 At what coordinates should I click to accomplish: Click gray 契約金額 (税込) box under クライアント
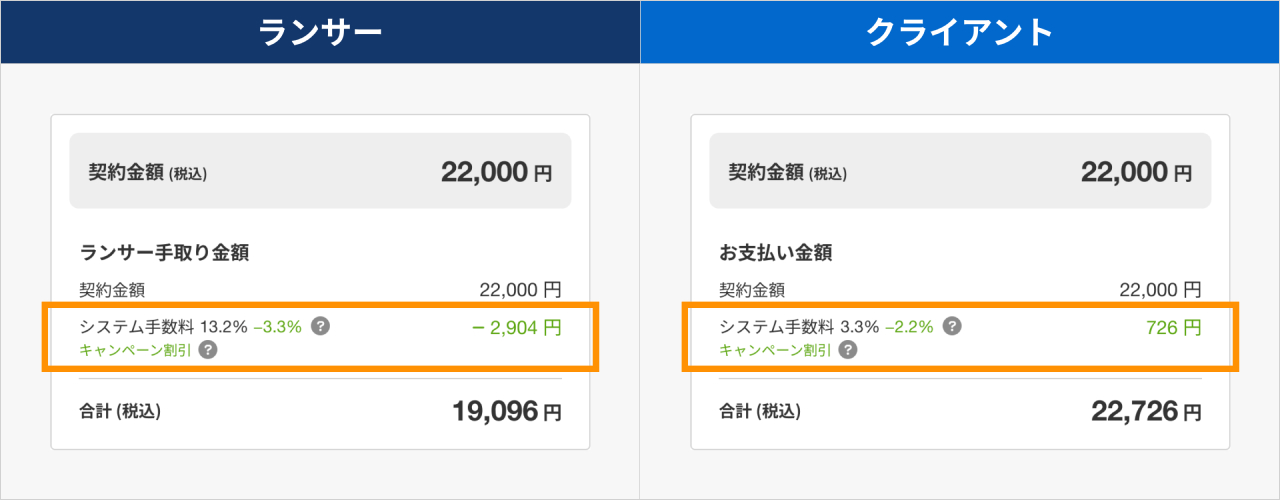(x=960, y=171)
